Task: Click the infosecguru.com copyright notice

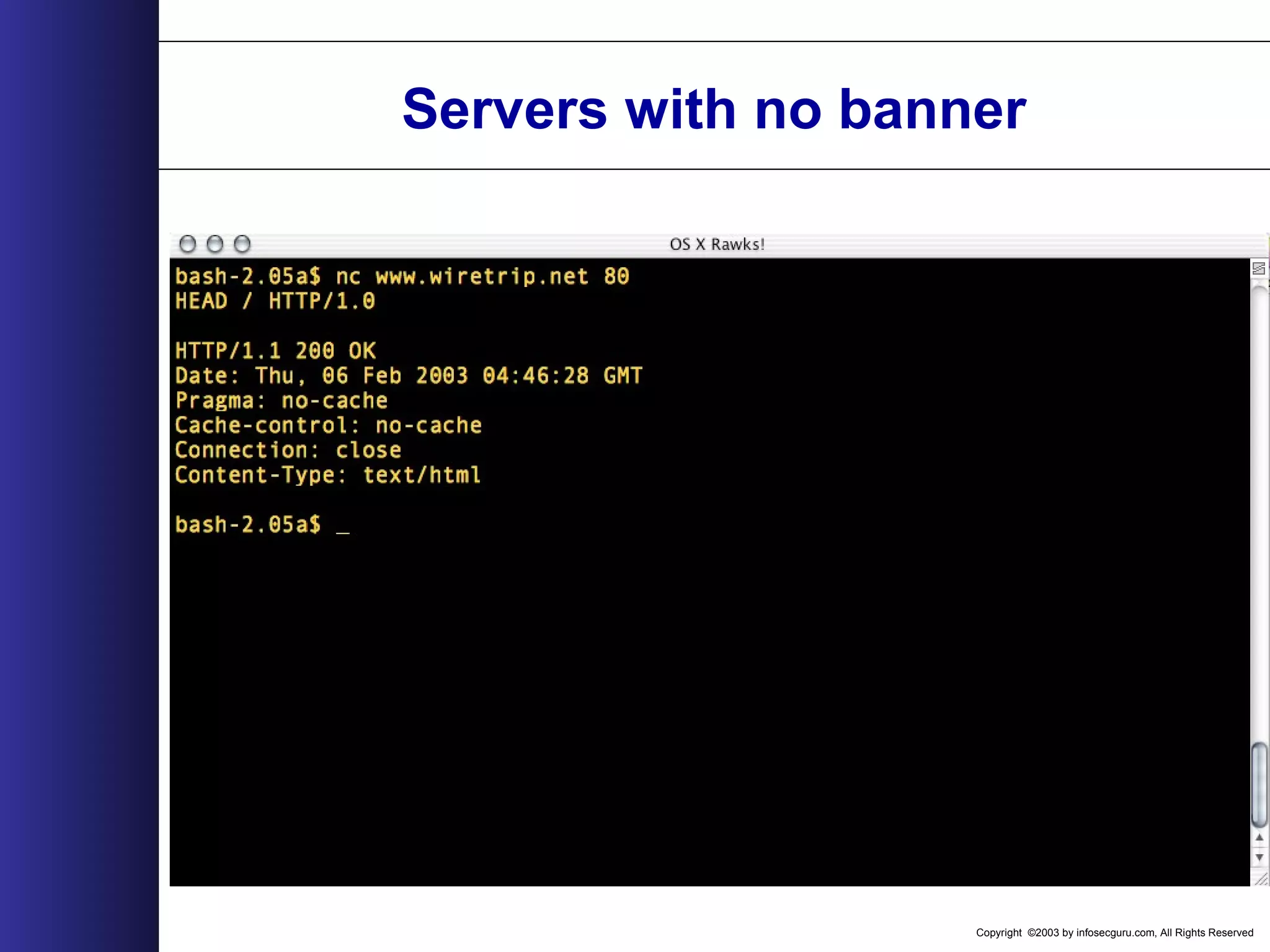Action: [x=1114, y=932]
